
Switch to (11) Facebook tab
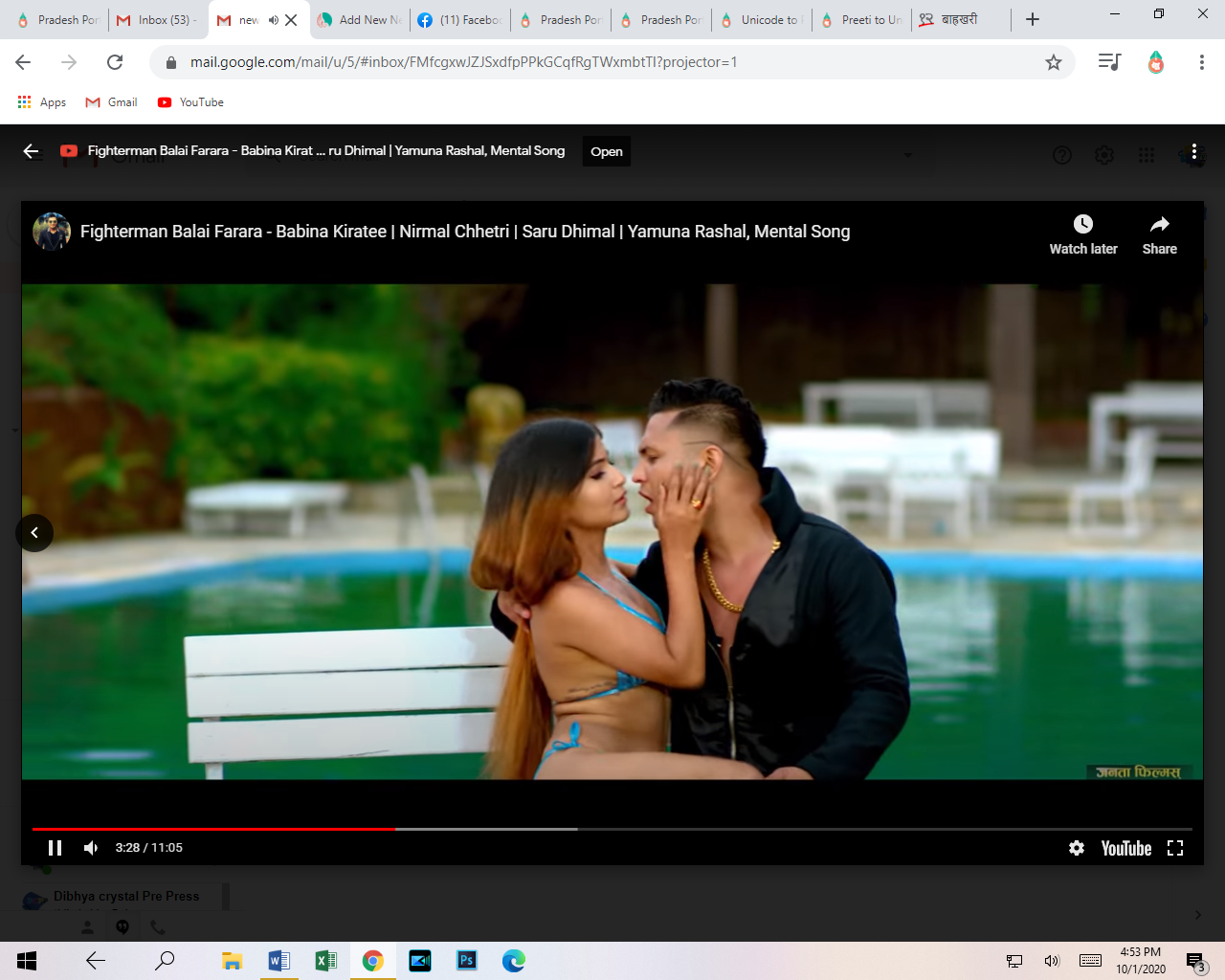click(x=460, y=19)
